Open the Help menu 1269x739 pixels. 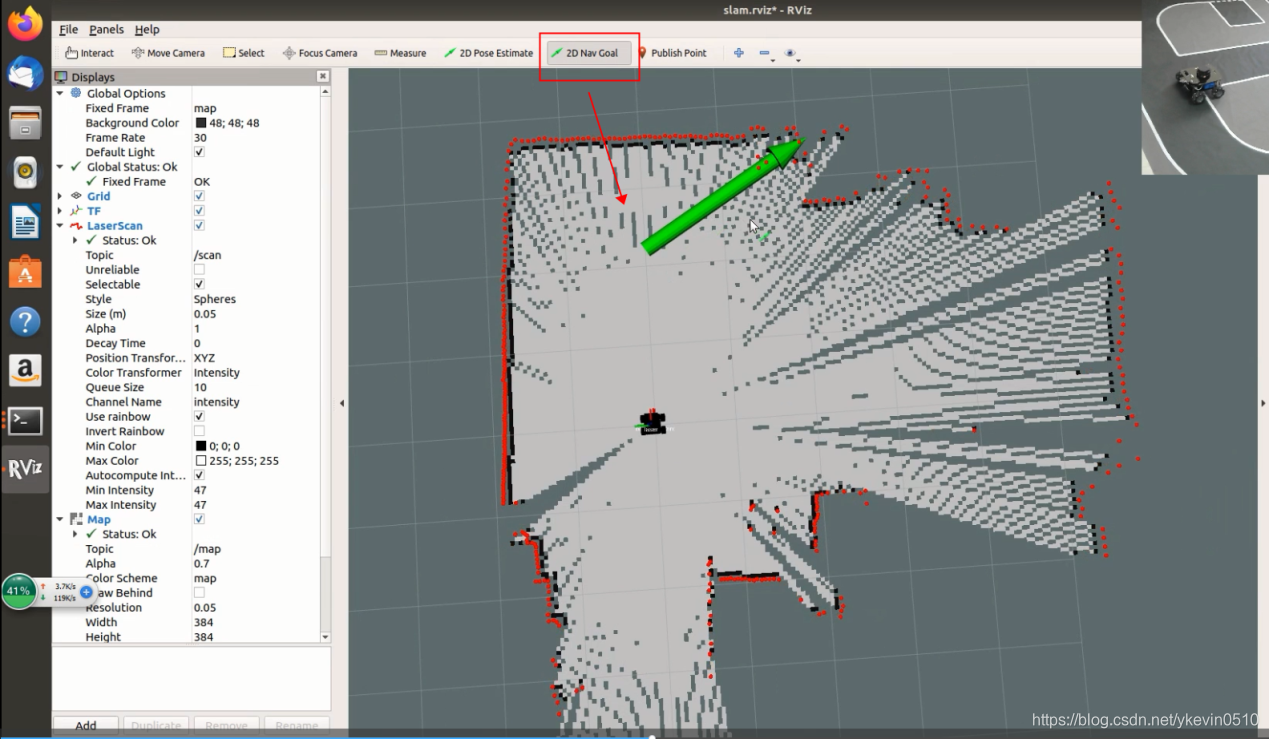click(147, 30)
